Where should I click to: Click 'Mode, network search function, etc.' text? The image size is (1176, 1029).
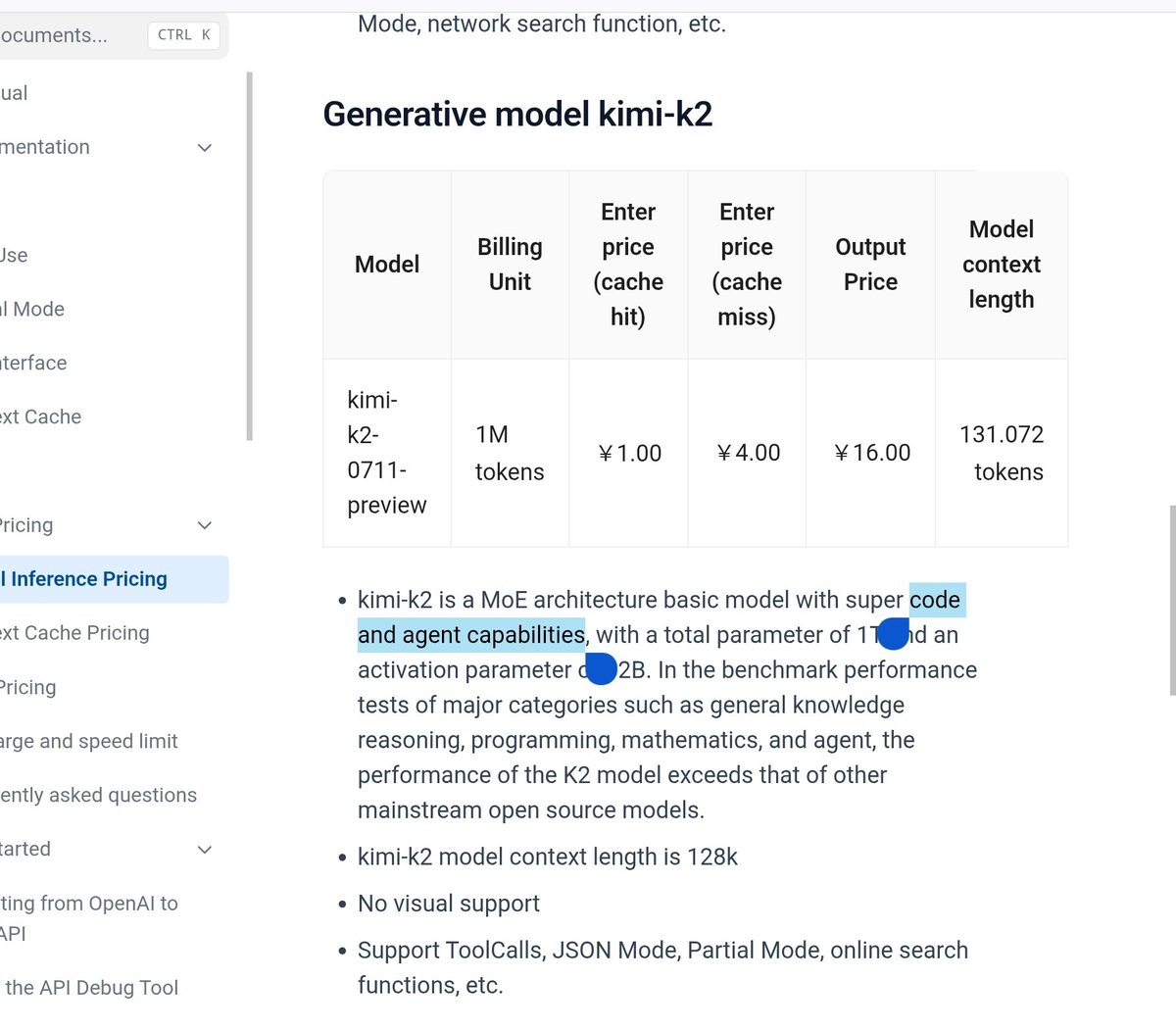coord(542,24)
